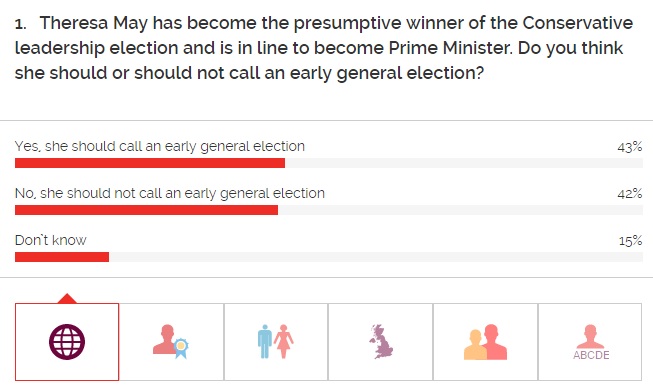Click the 'No, she should not call' red bar

pos(146,210)
